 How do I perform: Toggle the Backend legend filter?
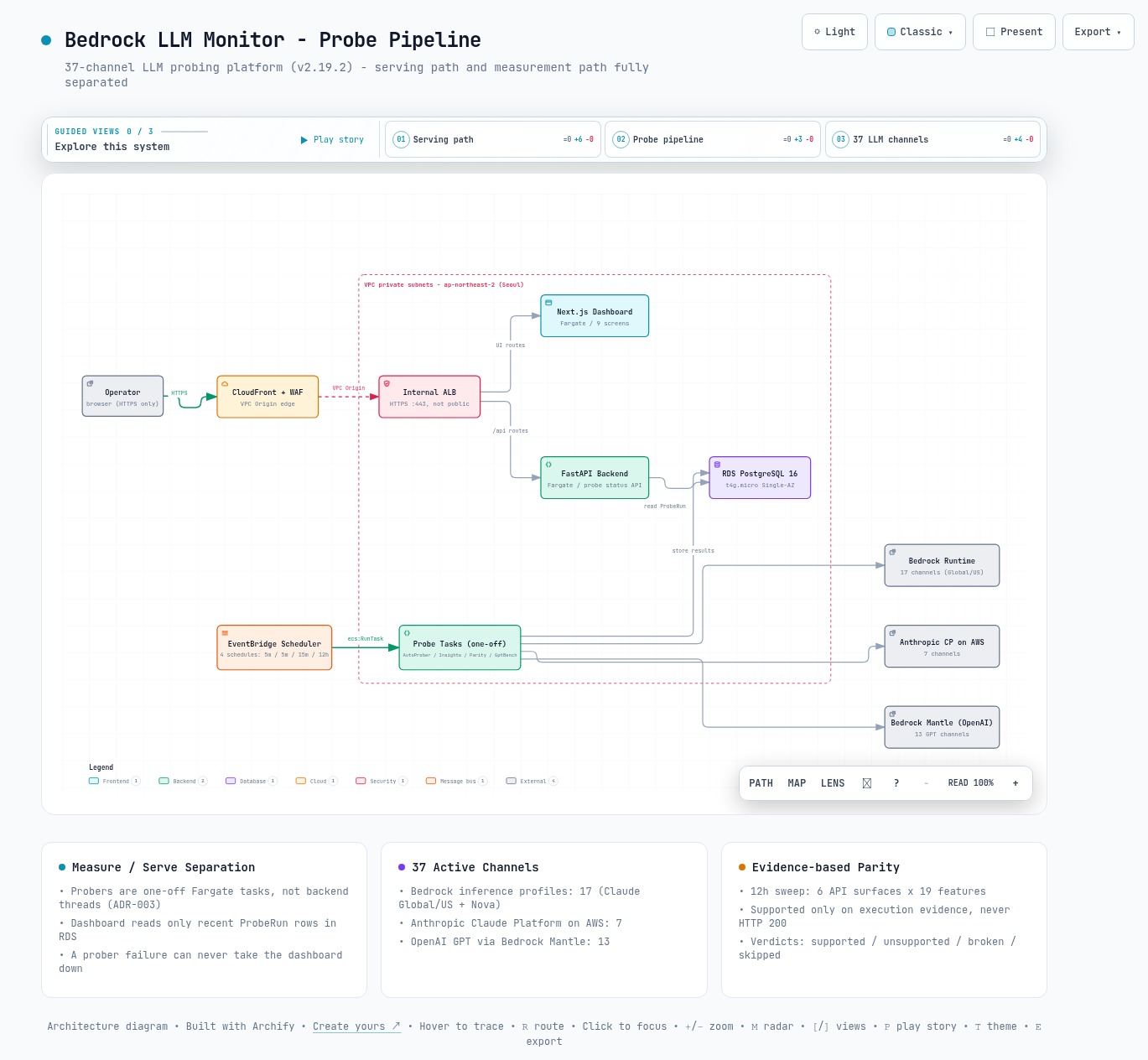[183, 781]
